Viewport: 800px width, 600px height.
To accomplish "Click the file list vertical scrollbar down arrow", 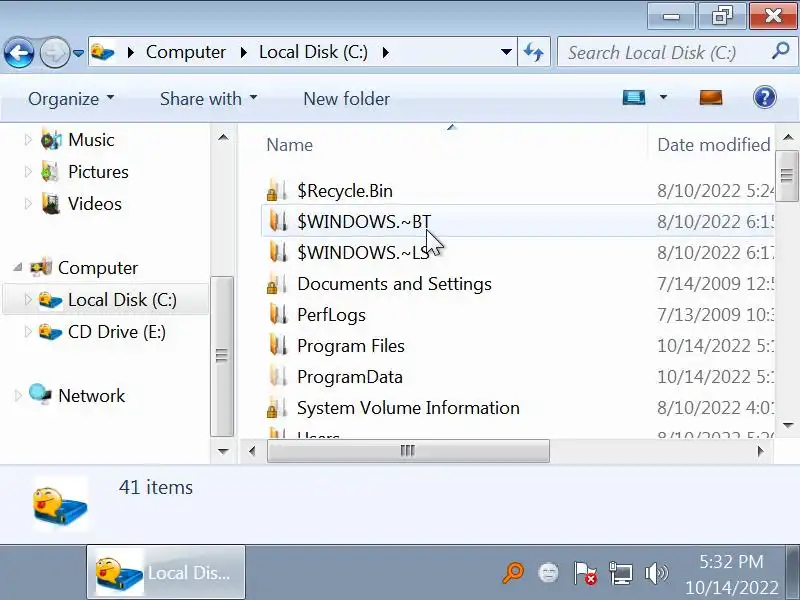I will point(788,424).
